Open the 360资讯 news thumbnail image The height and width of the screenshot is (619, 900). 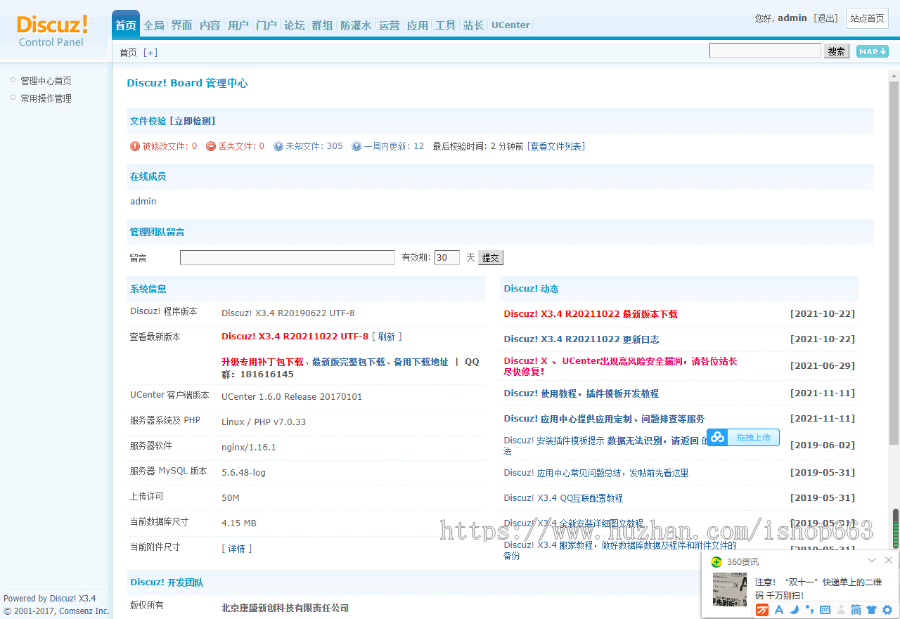[x=730, y=589]
